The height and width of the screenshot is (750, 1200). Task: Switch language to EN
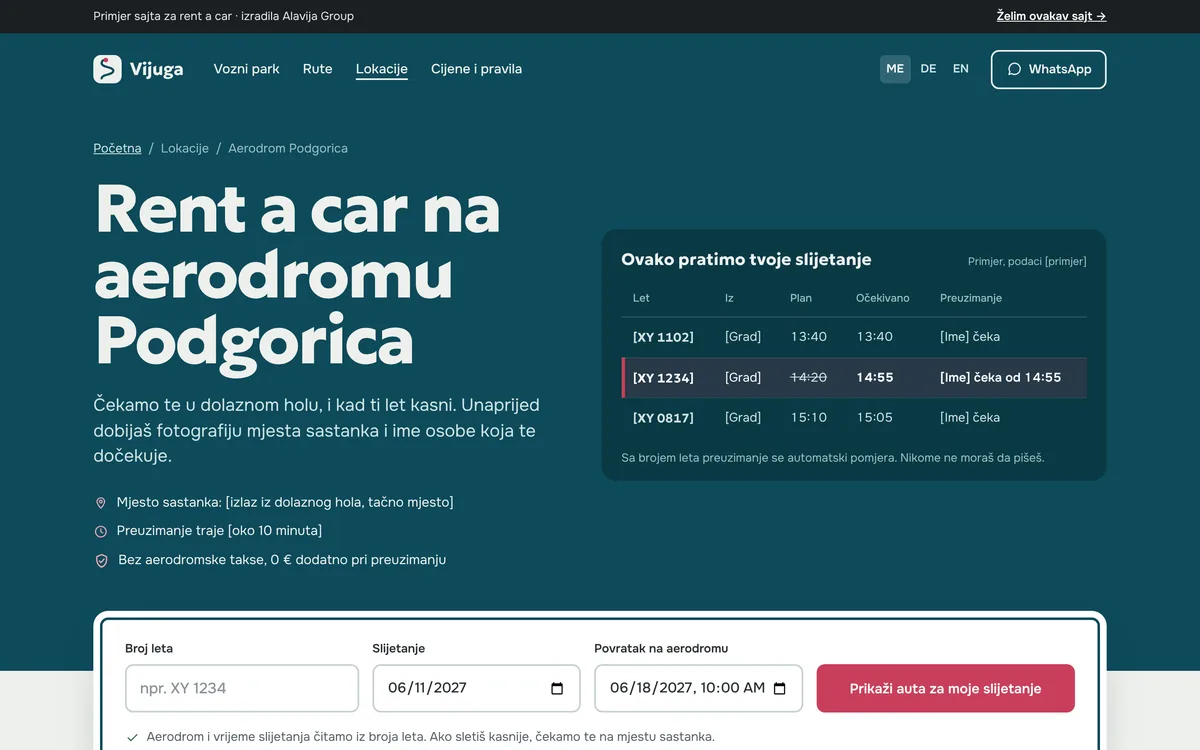[961, 69]
